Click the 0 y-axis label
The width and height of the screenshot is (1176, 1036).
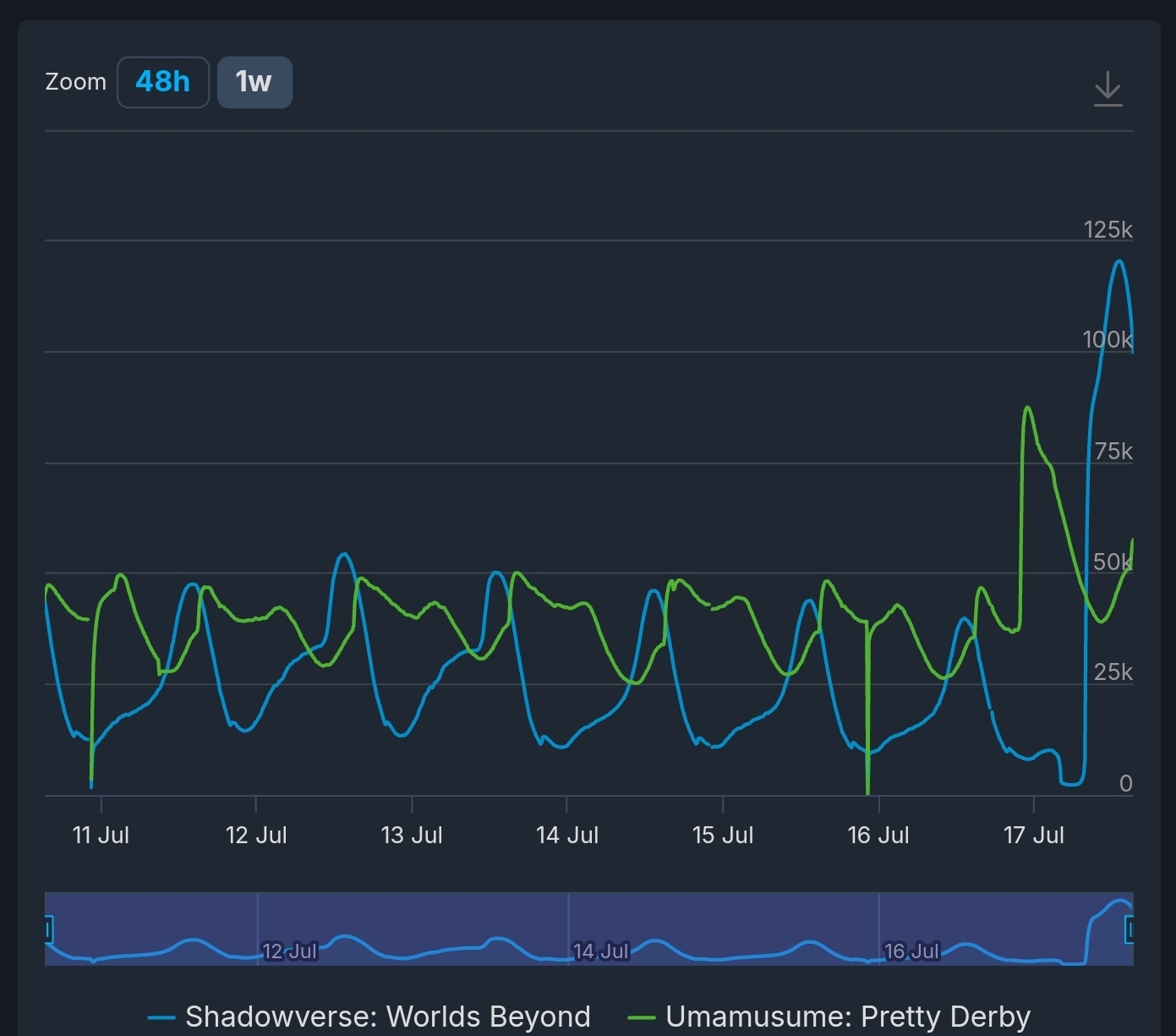[1126, 783]
